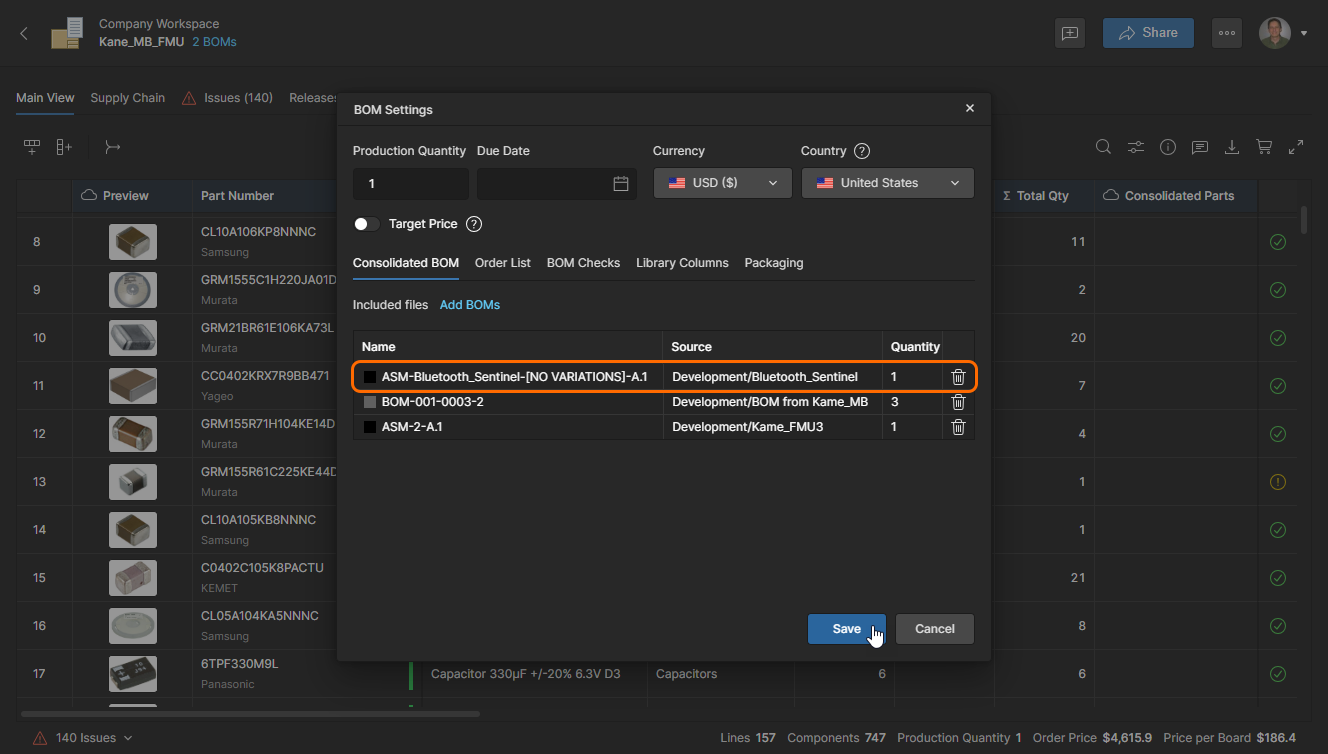This screenshot has width=1328, height=754.
Task: Click the Total Qty column header
Action: point(1043,196)
